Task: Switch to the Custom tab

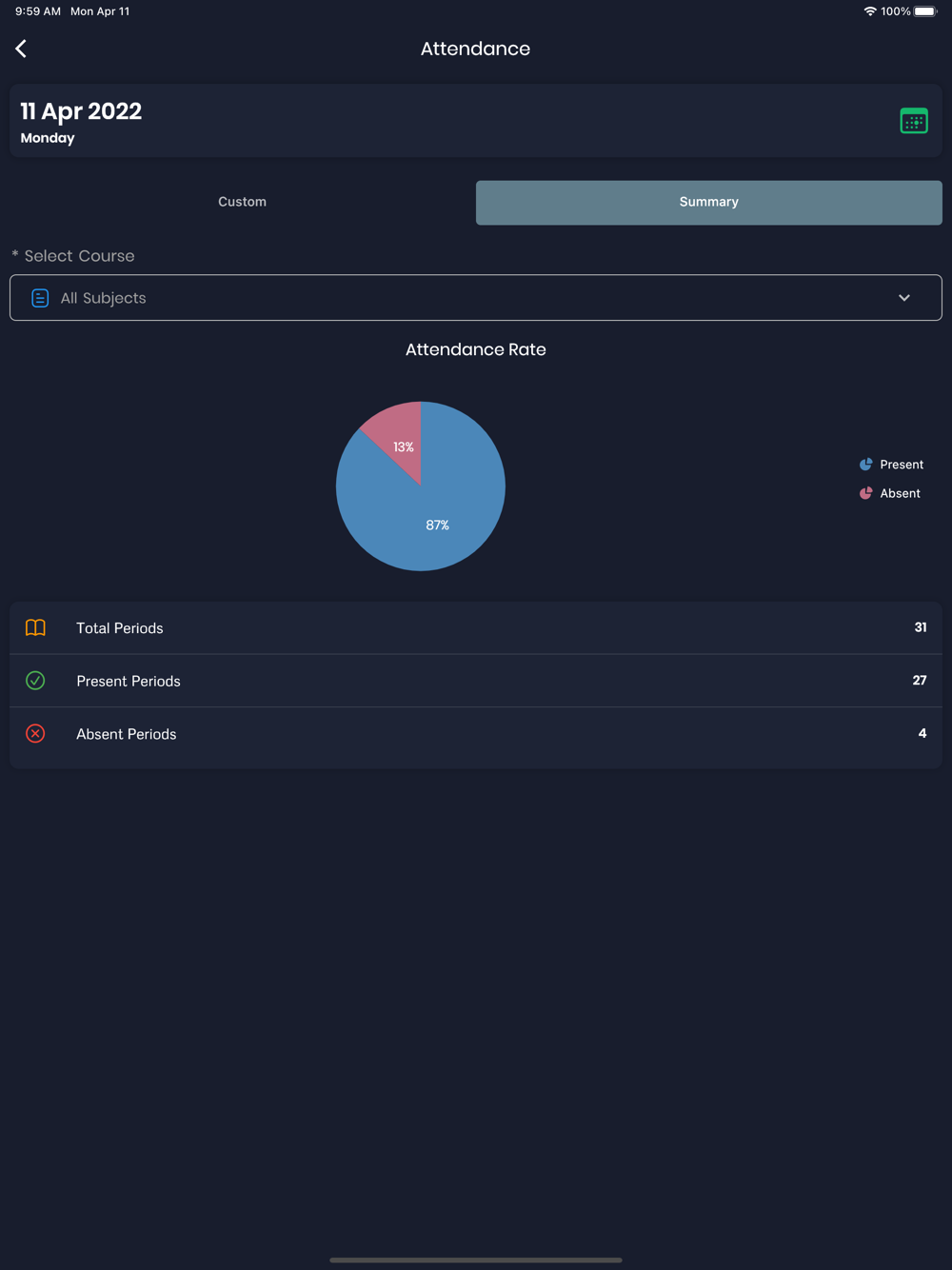Action: (x=242, y=202)
